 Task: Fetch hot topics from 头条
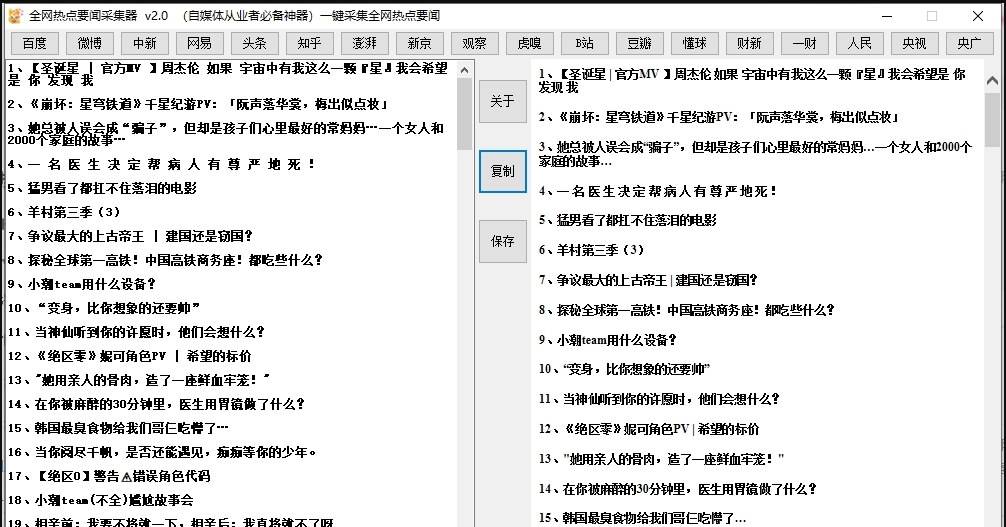point(255,44)
